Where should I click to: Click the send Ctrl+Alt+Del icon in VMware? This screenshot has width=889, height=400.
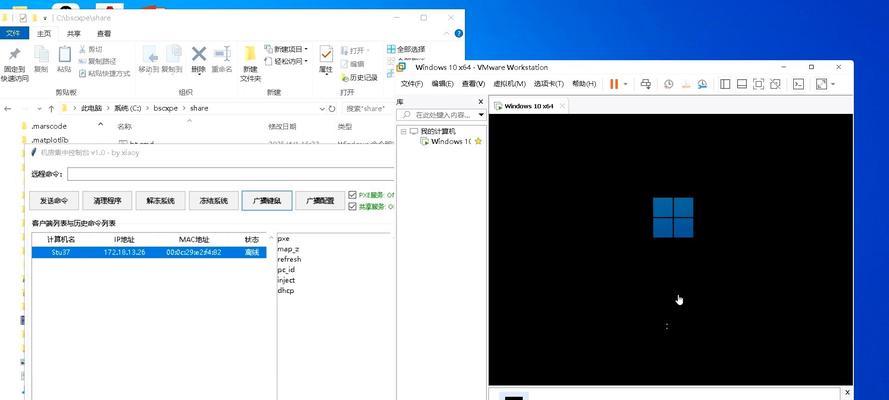point(645,84)
